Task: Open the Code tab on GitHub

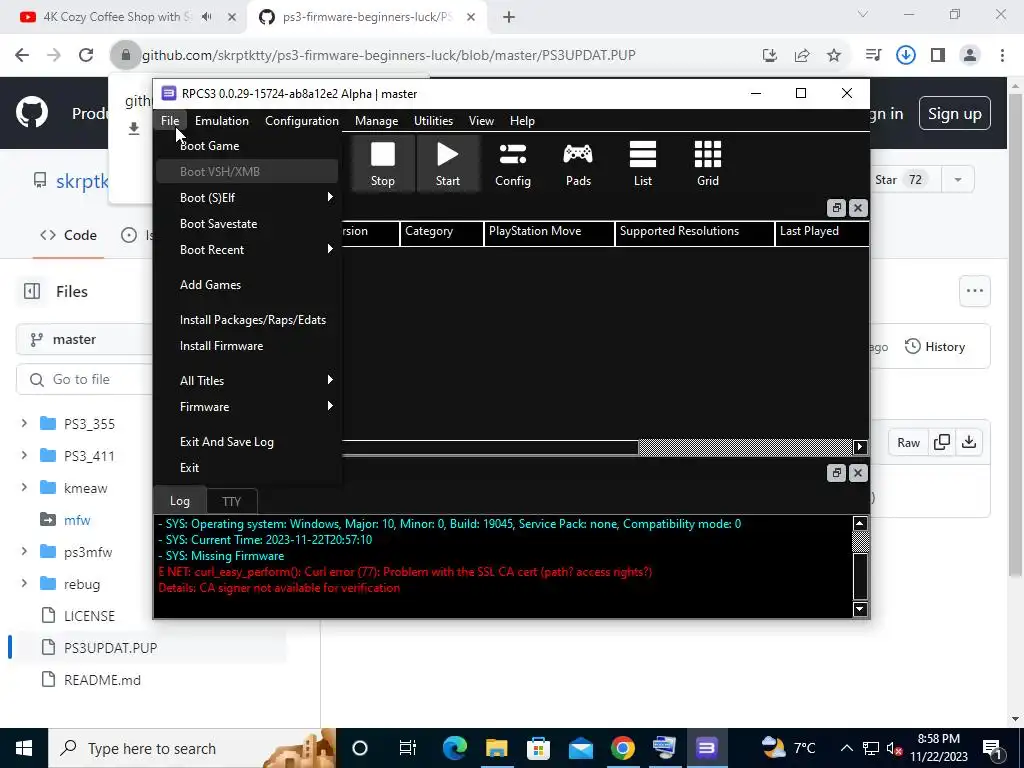Action: [x=69, y=235]
